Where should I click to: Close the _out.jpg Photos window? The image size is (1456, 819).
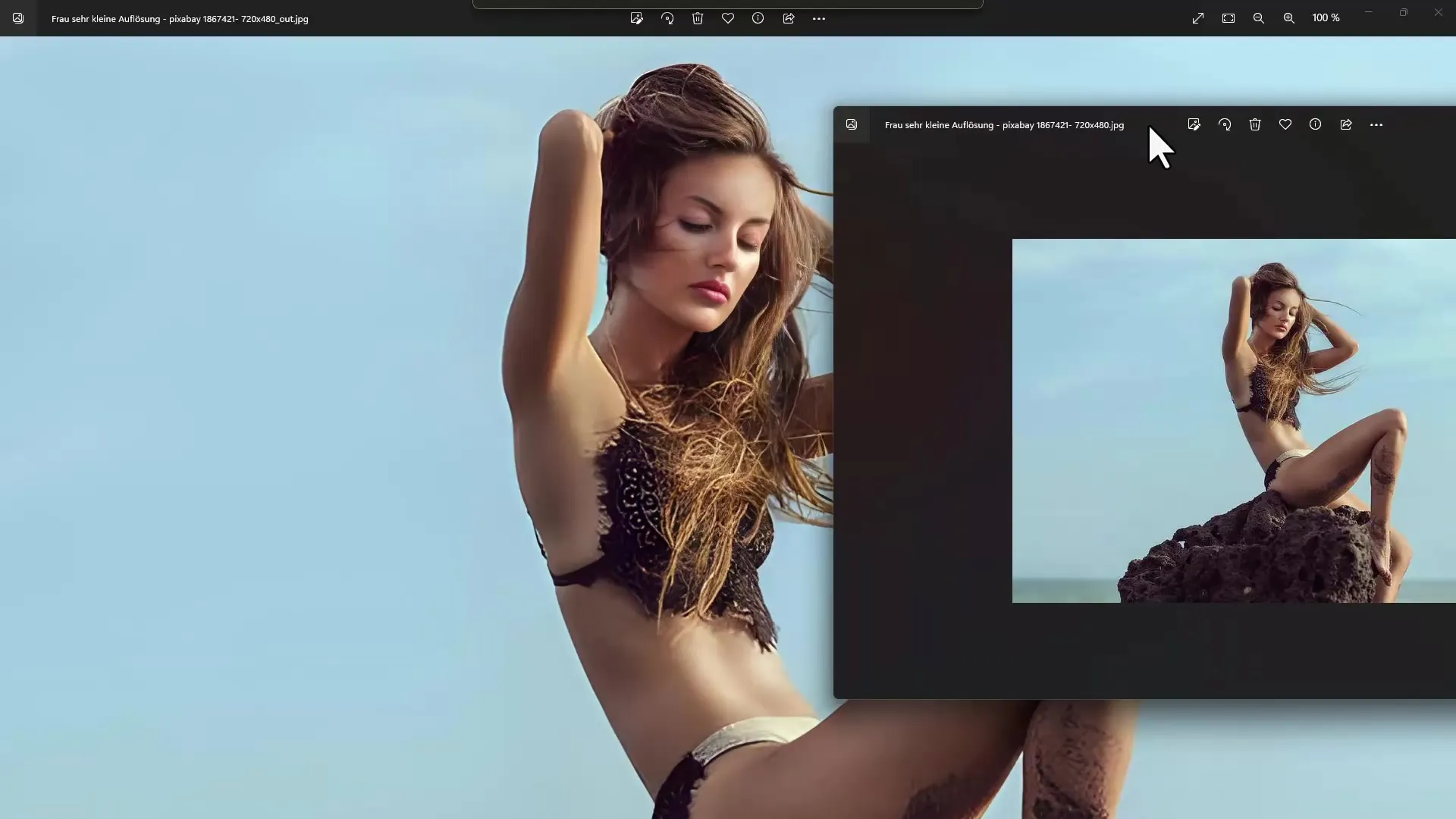tap(1439, 12)
